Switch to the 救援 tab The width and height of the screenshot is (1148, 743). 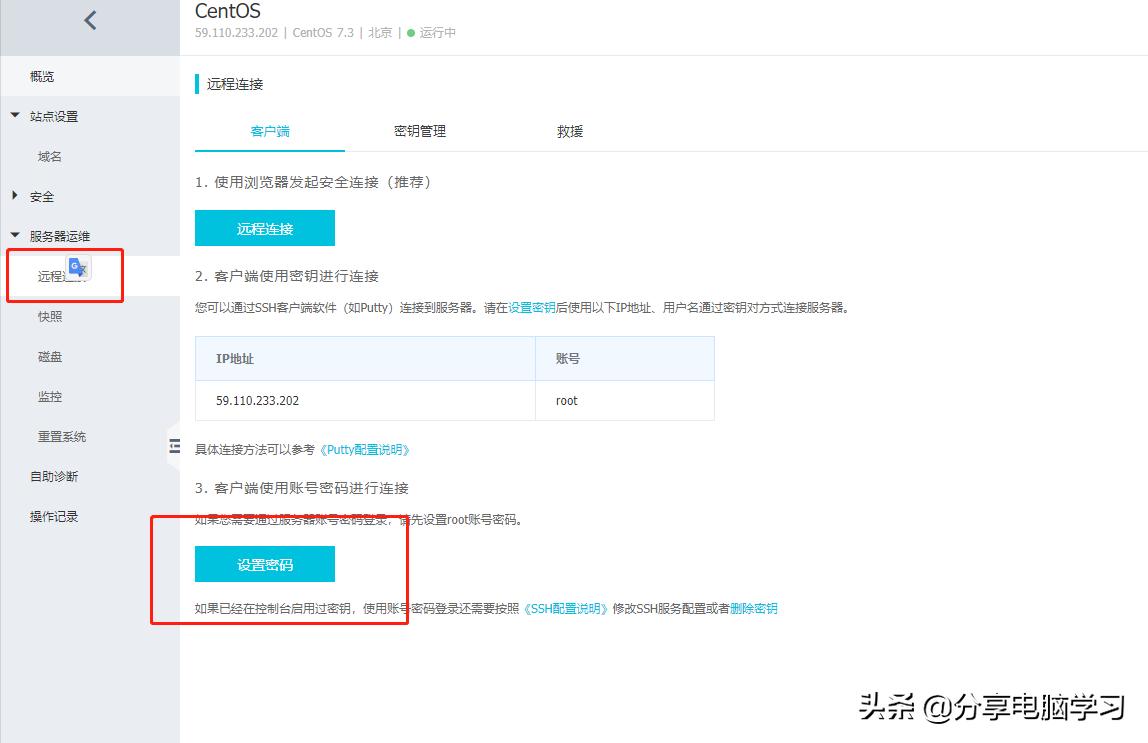pyautogui.click(x=569, y=130)
